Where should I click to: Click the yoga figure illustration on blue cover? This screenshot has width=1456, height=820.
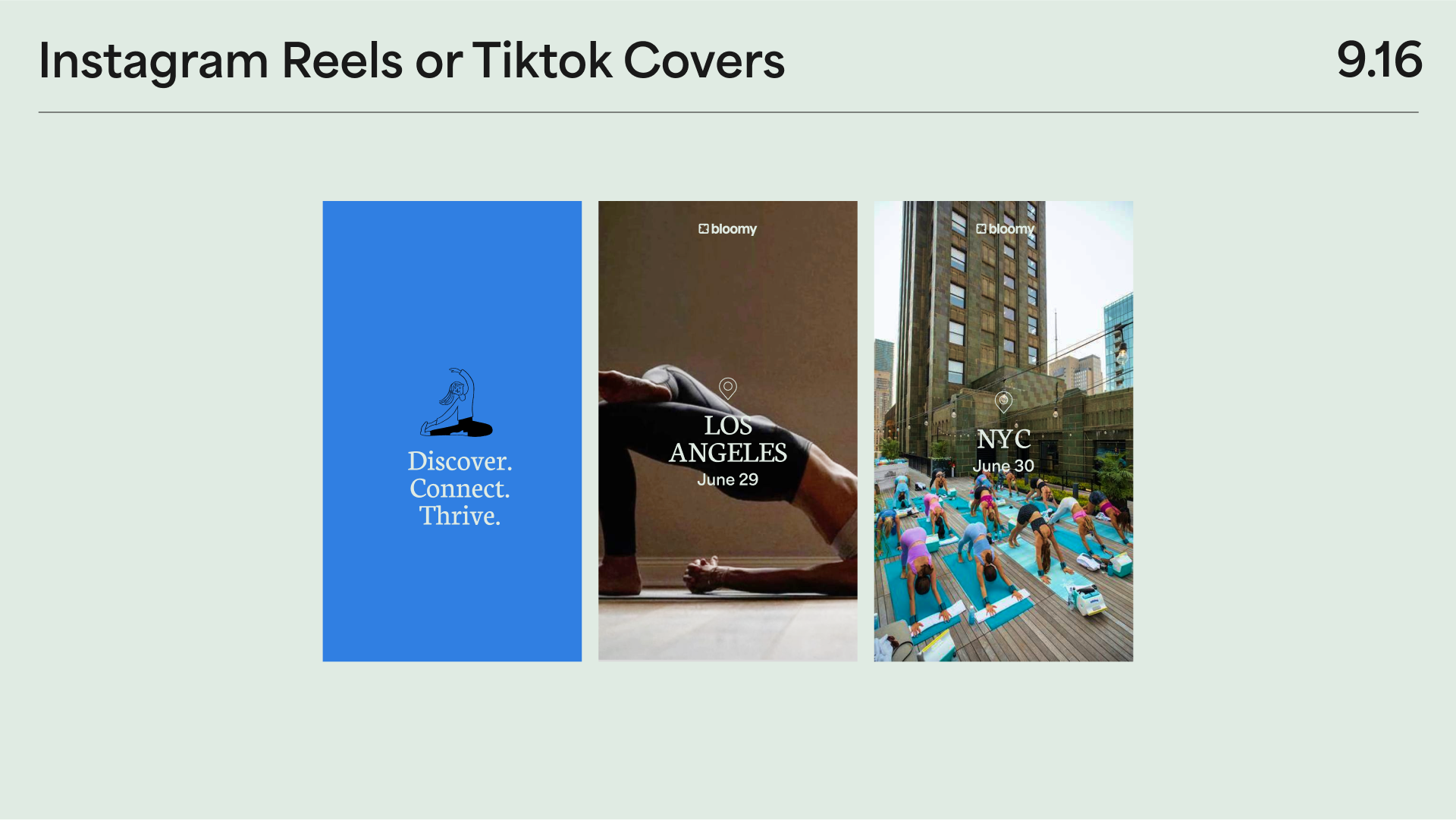[x=457, y=403]
